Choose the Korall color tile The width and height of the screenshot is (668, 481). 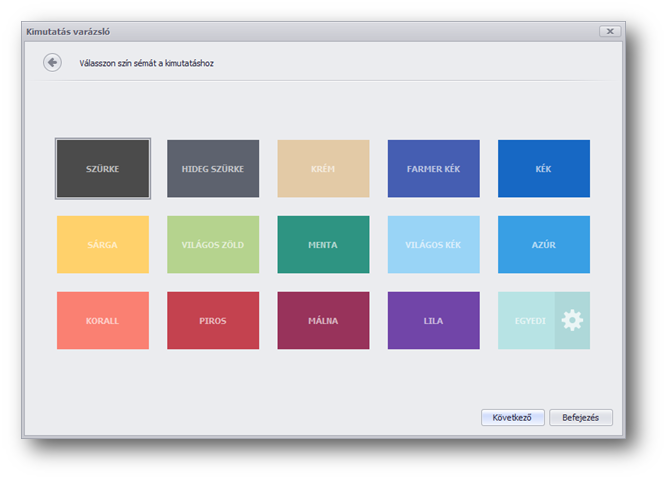(103, 321)
